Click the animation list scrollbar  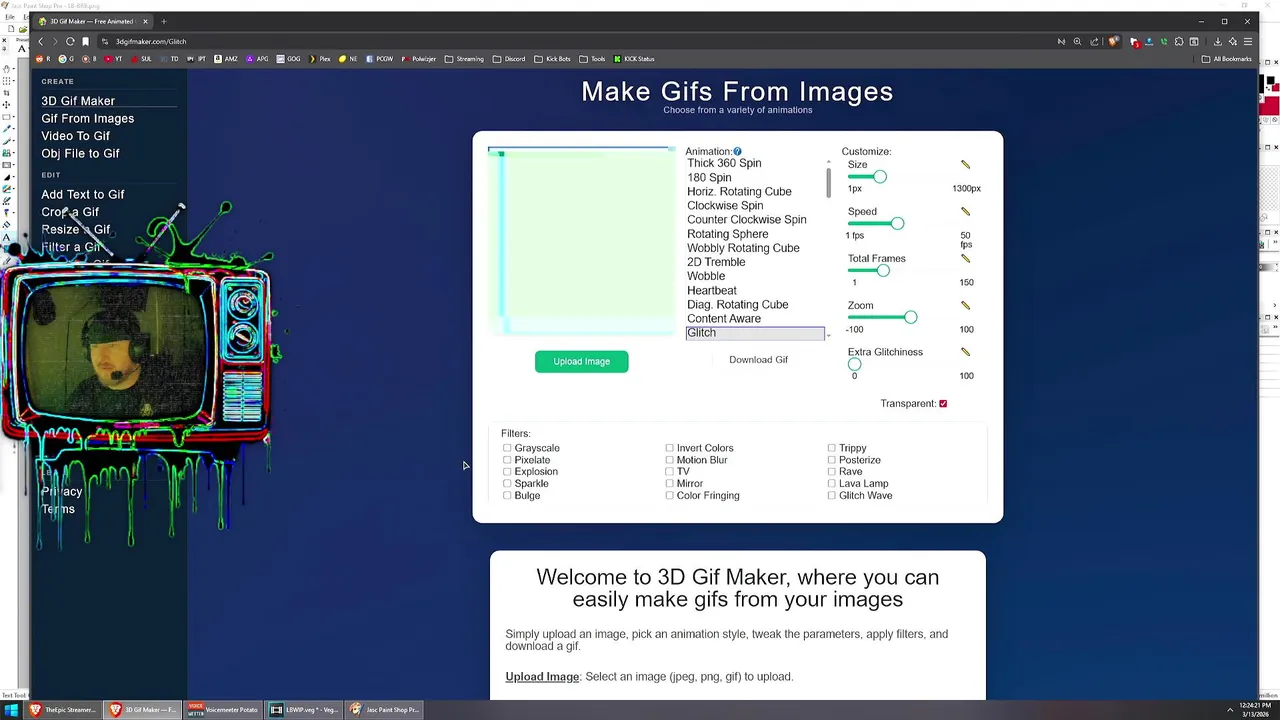click(x=828, y=181)
